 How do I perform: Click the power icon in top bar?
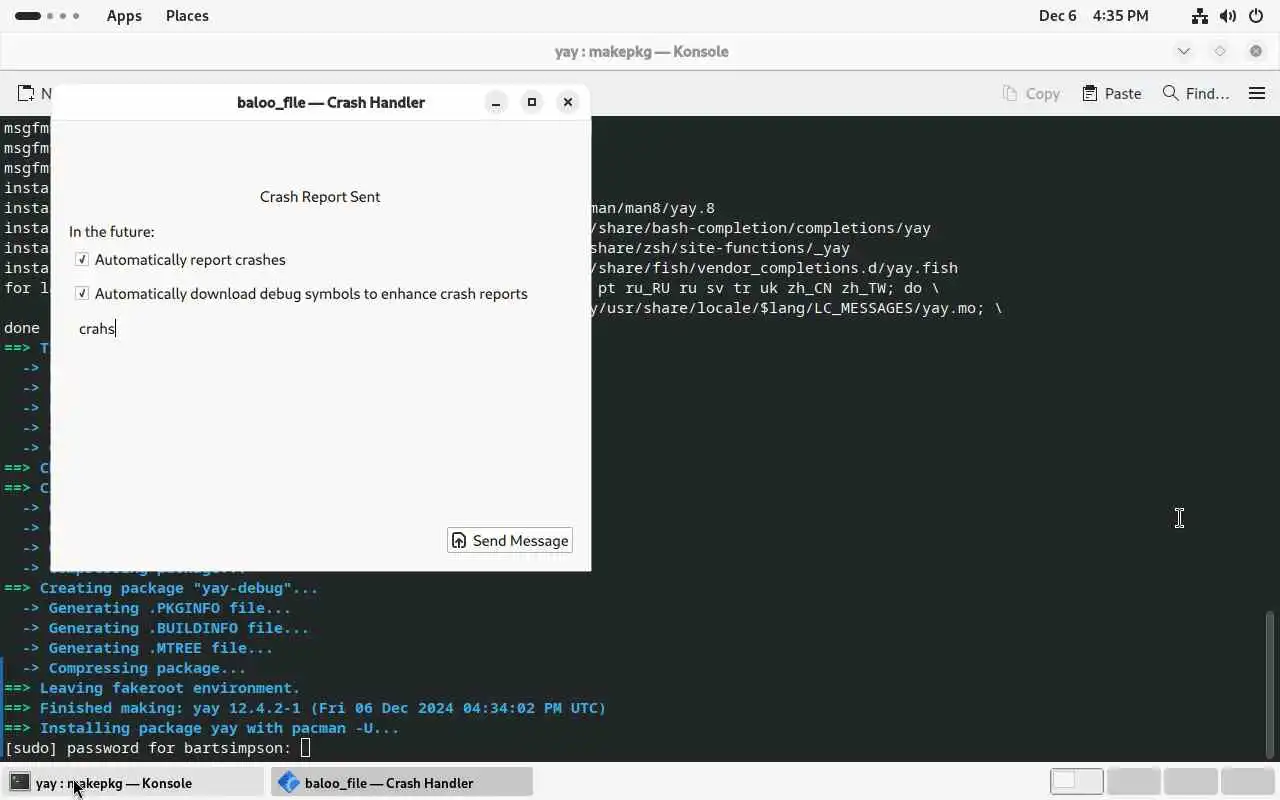[1256, 16]
